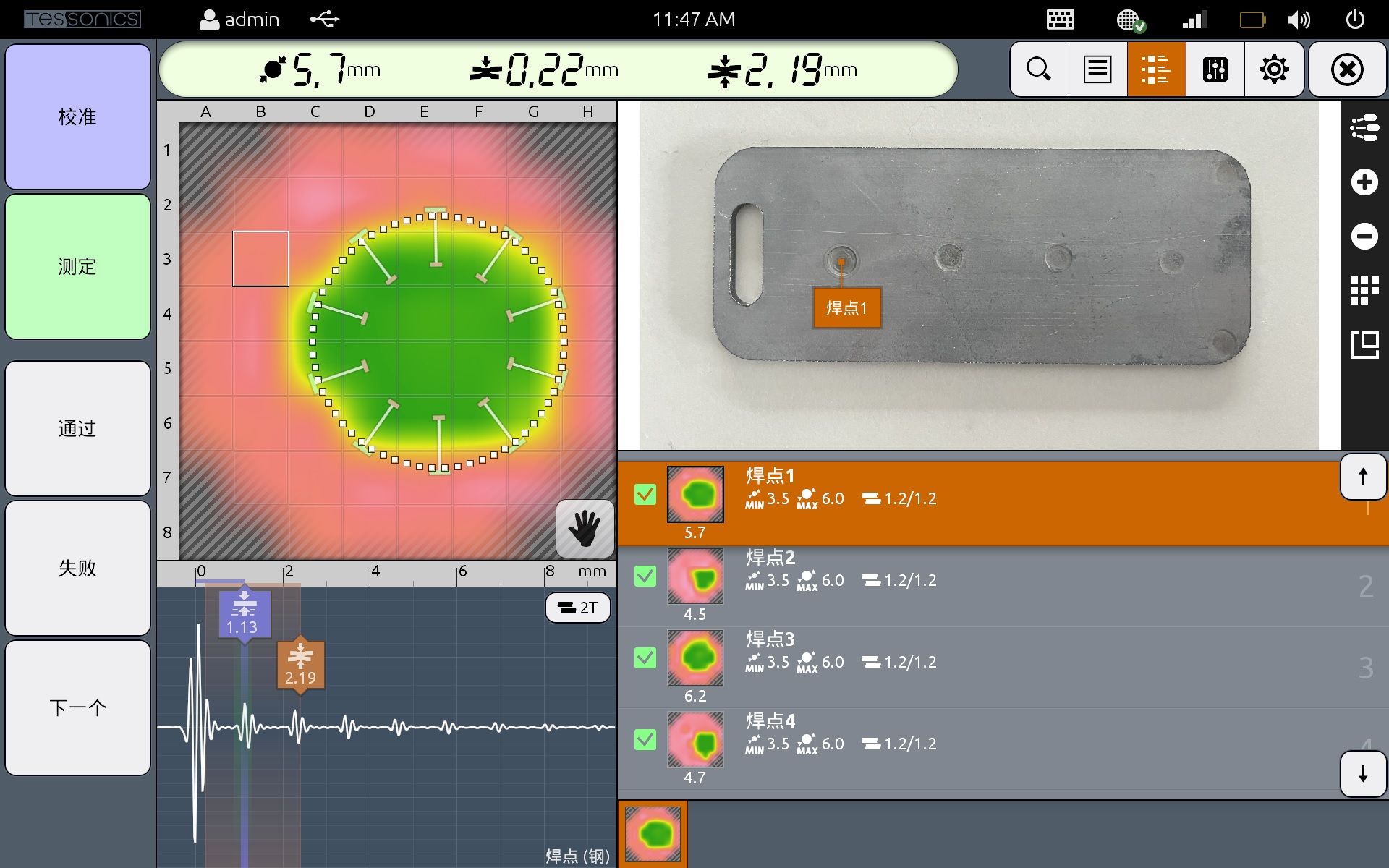Select the highlighted spot-list view icon

pyautogui.click(x=1155, y=69)
